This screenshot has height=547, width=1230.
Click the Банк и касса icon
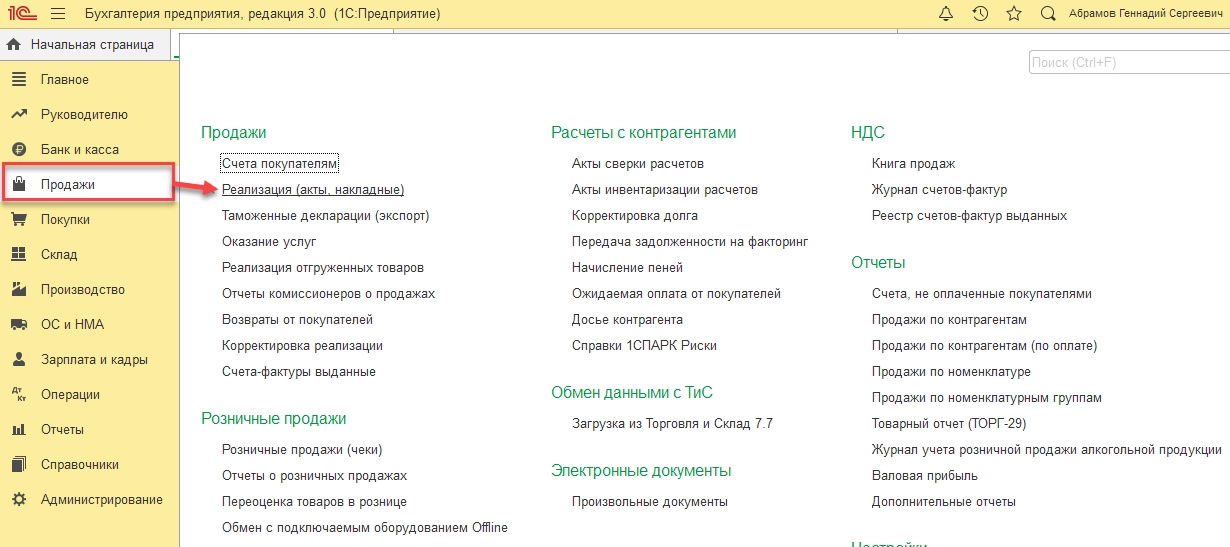18,150
